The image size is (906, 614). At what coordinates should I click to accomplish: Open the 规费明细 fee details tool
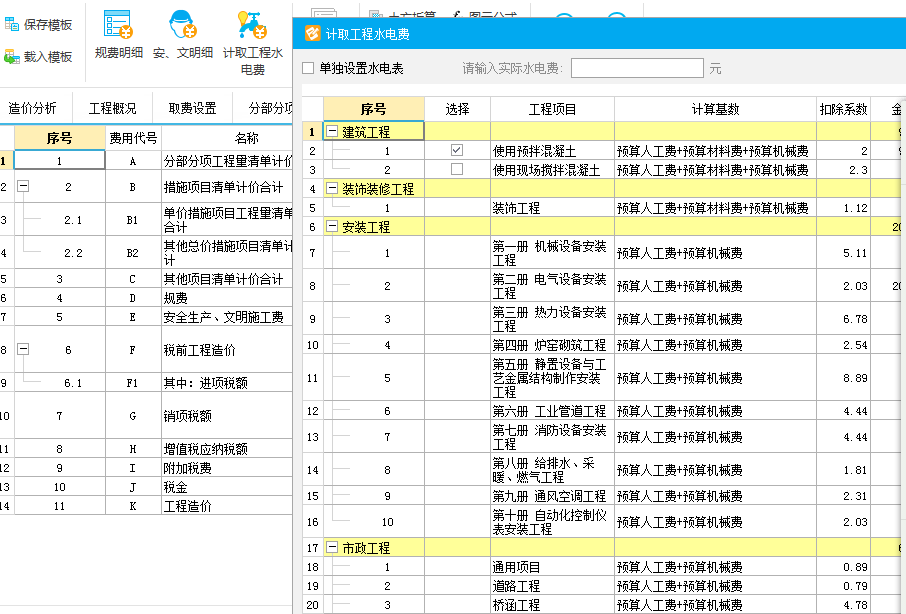(118, 35)
